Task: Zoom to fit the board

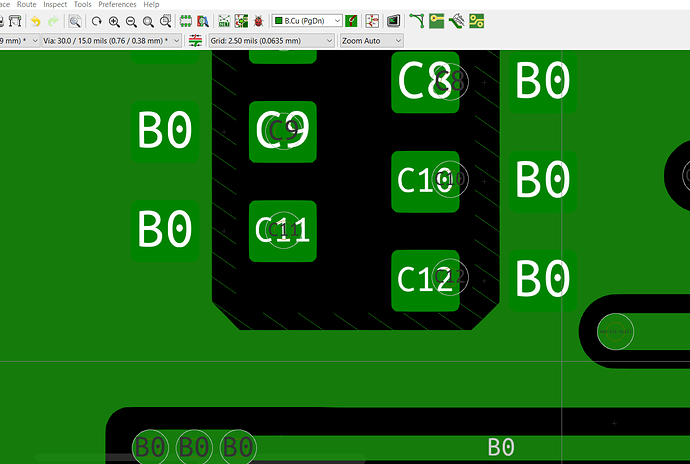Action: (148, 21)
